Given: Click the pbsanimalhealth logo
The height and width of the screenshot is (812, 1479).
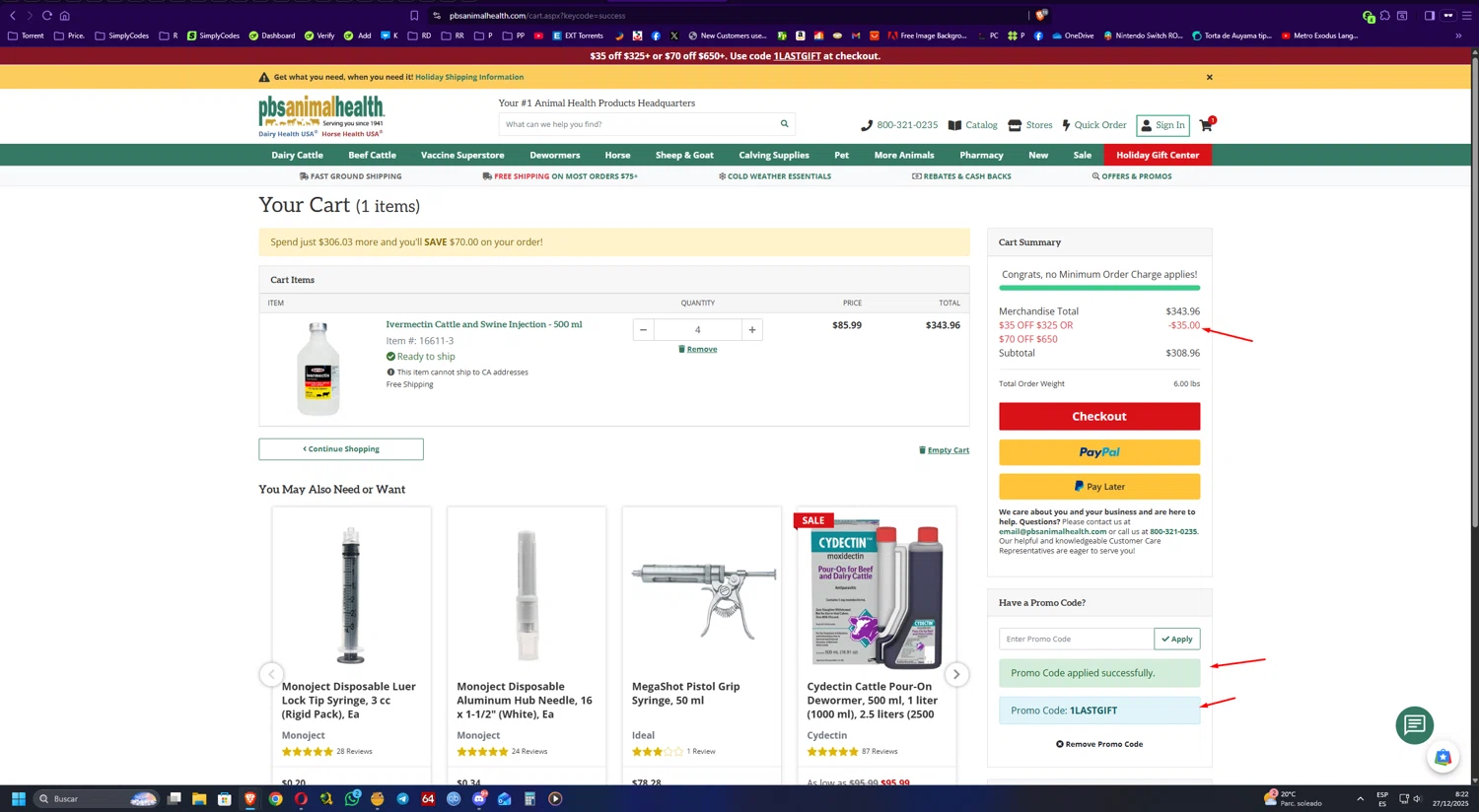Looking at the screenshot, I should [321, 116].
